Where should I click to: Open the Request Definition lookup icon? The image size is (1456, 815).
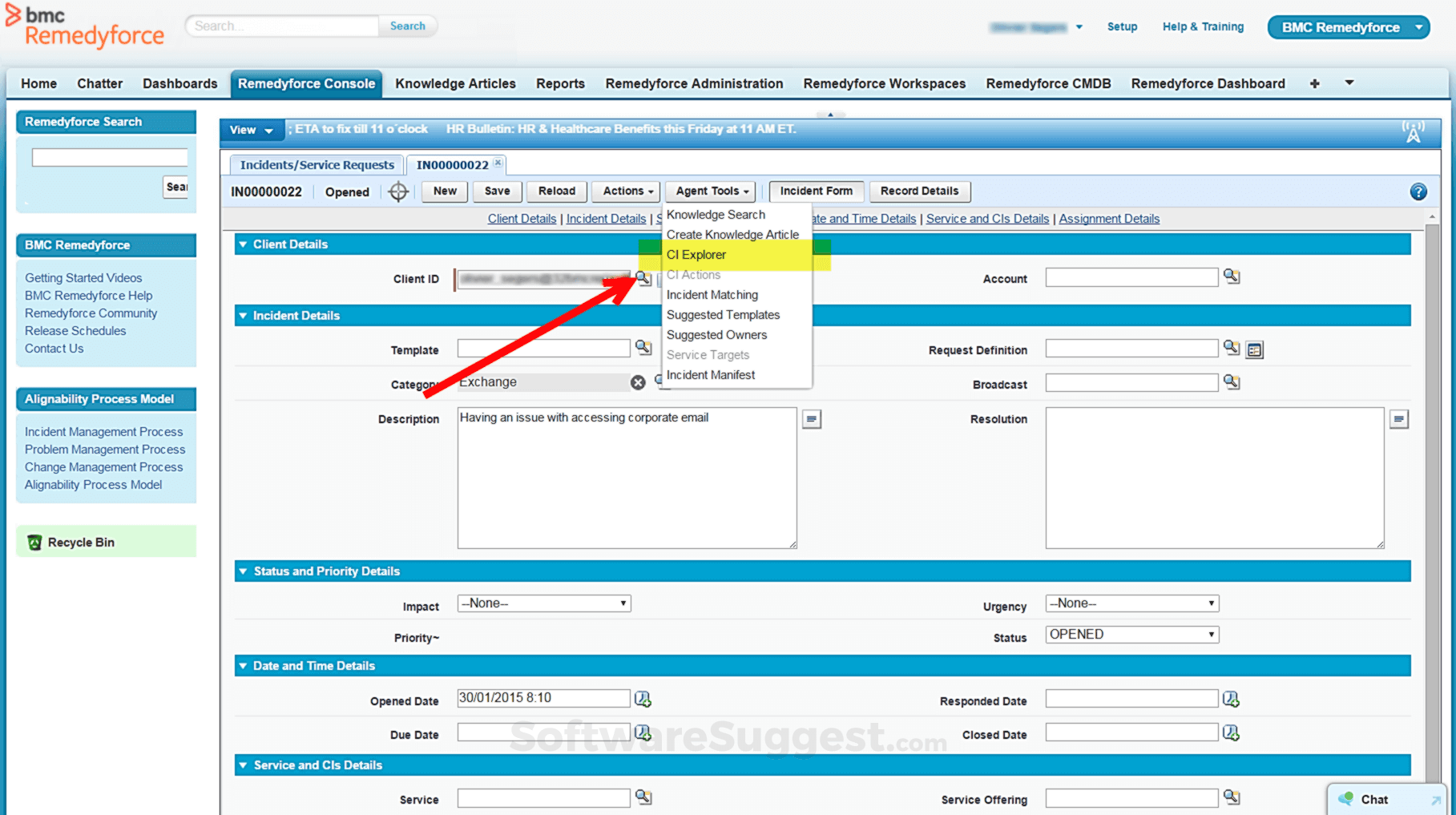point(1232,348)
